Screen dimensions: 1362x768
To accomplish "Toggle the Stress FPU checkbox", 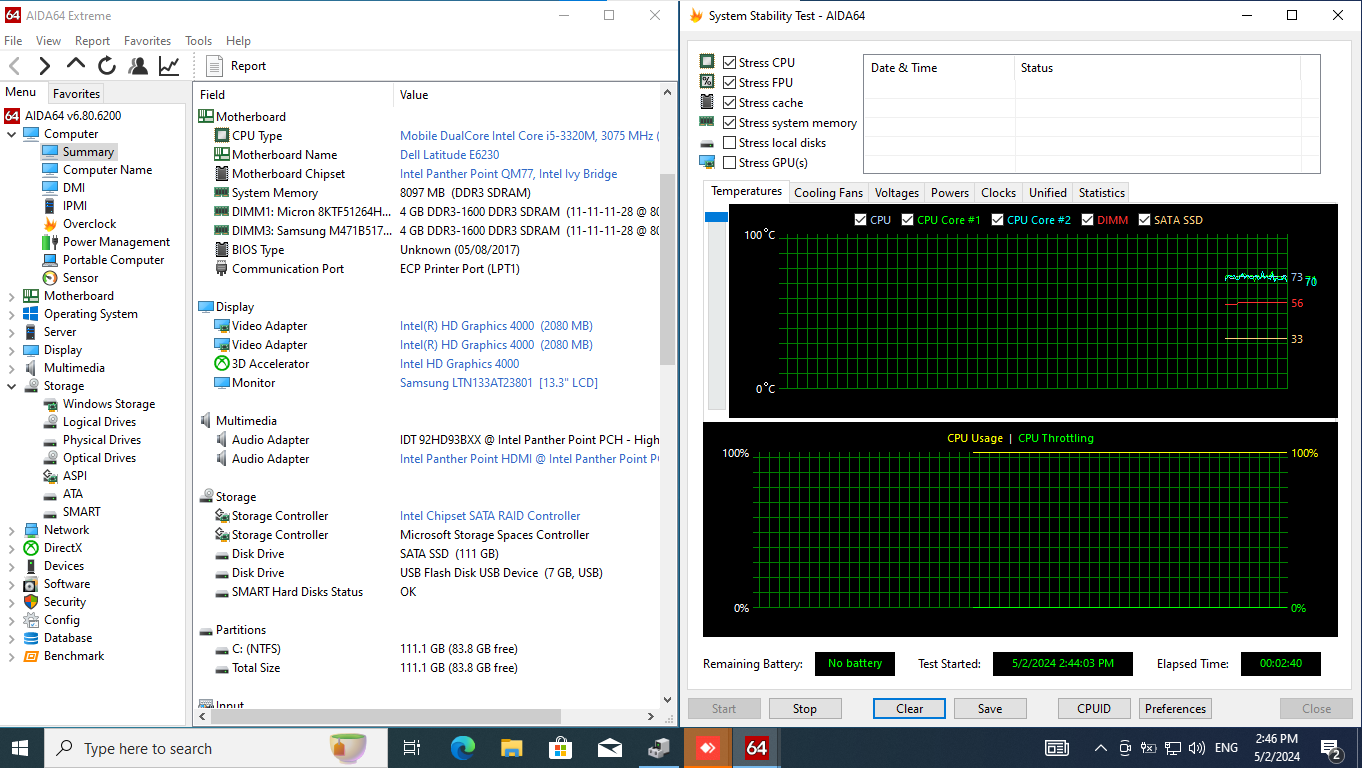I will pos(730,83).
